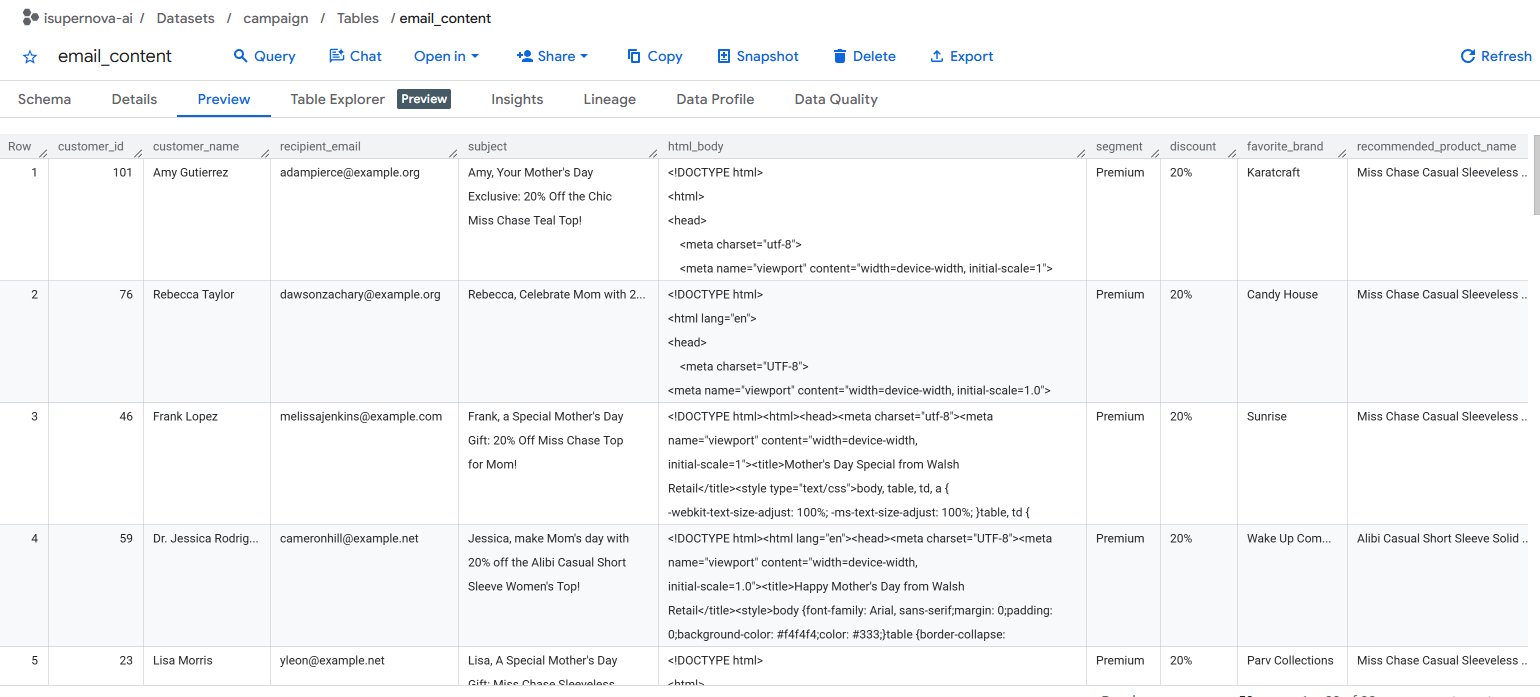Go to isupernova-ai breadcrumb
Viewport: 1540px width, 697px height.
(x=89, y=18)
